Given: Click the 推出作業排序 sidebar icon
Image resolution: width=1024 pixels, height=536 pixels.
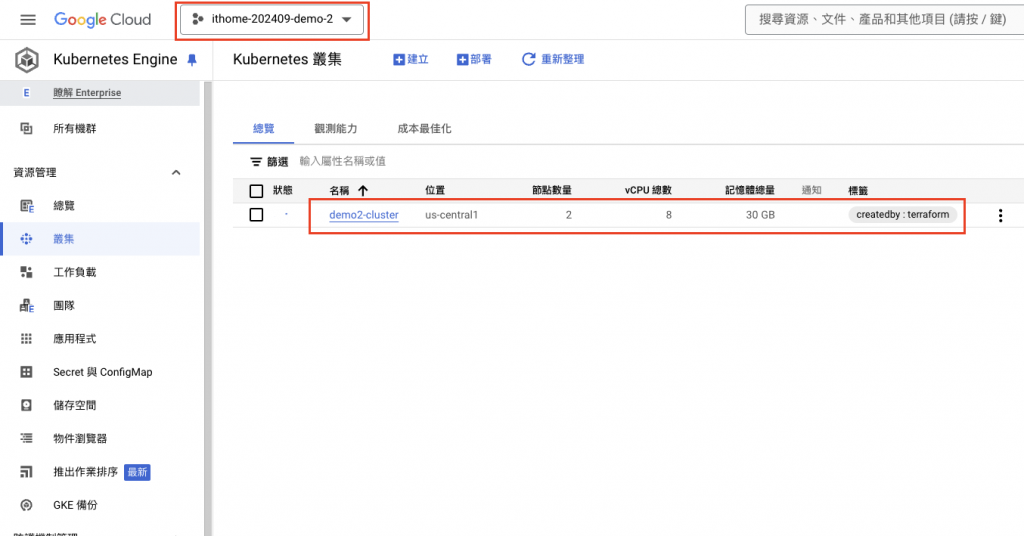Looking at the screenshot, I should 26,472.
